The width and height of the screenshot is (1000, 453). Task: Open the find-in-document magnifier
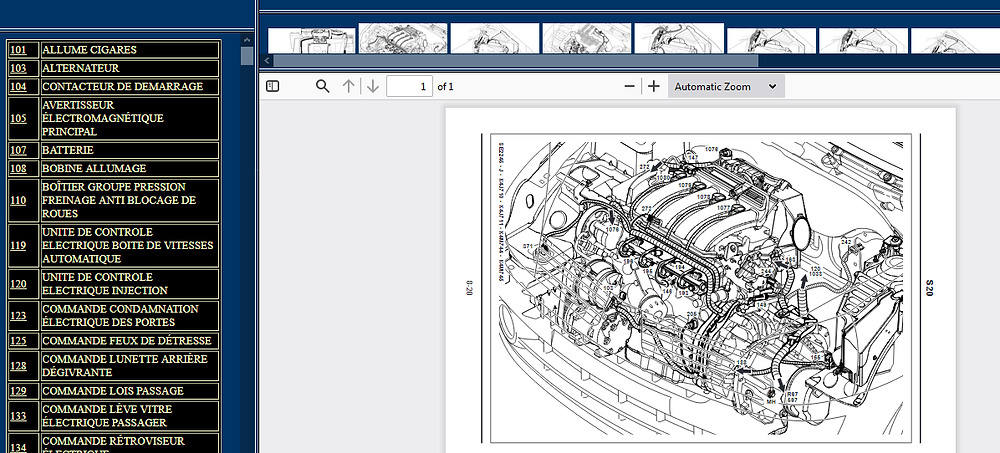(x=323, y=86)
